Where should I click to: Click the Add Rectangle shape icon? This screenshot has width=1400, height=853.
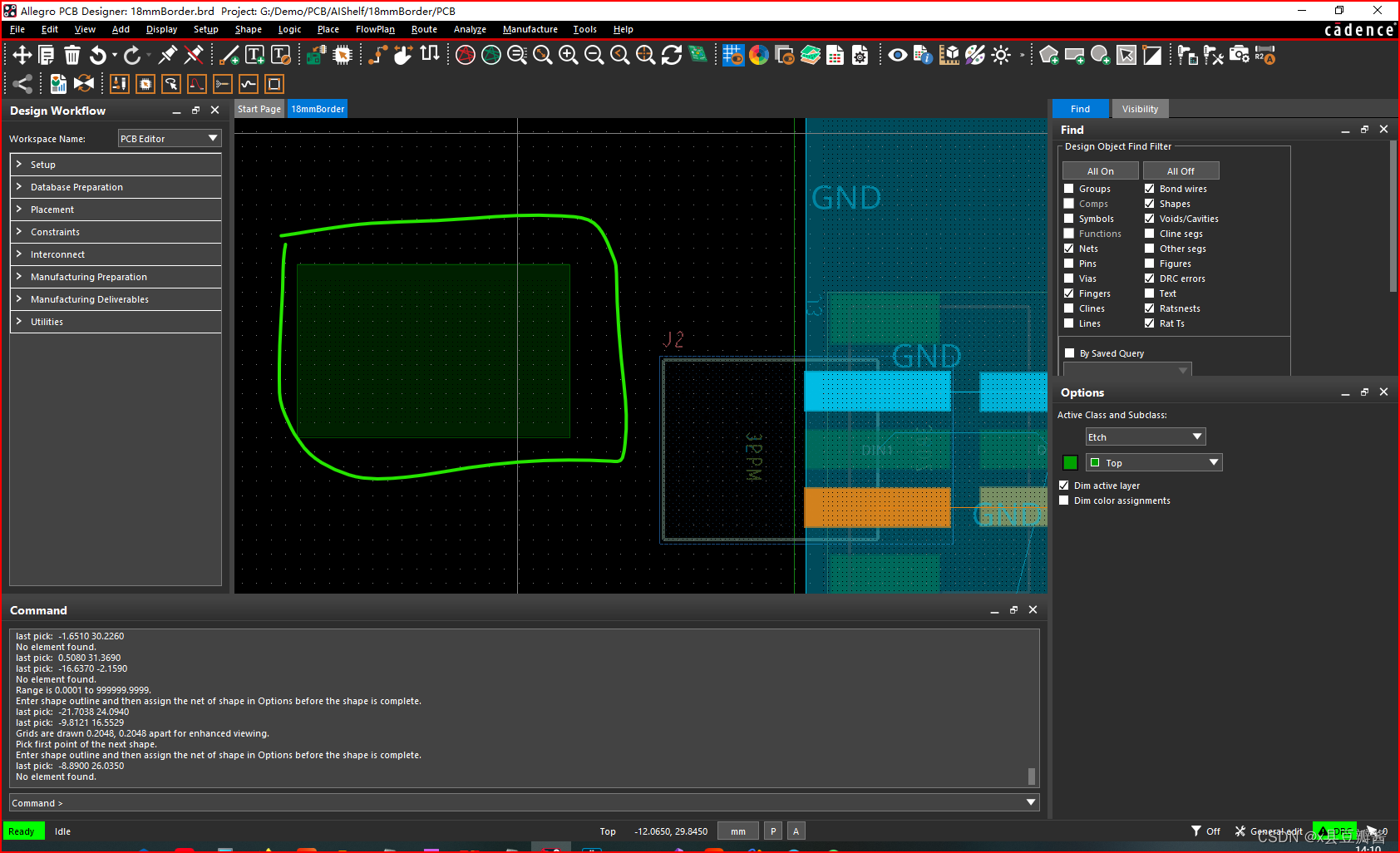(x=1075, y=55)
